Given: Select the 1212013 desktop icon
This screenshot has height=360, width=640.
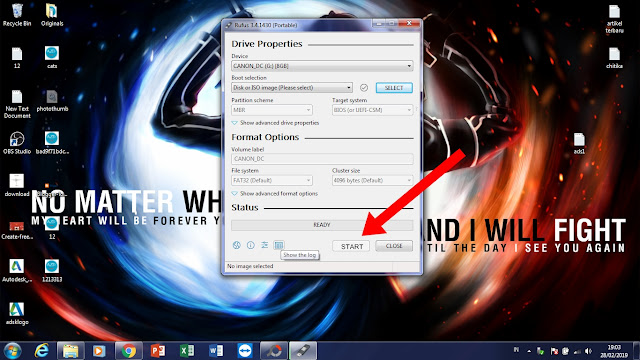Looking at the screenshot, I should (52, 271).
